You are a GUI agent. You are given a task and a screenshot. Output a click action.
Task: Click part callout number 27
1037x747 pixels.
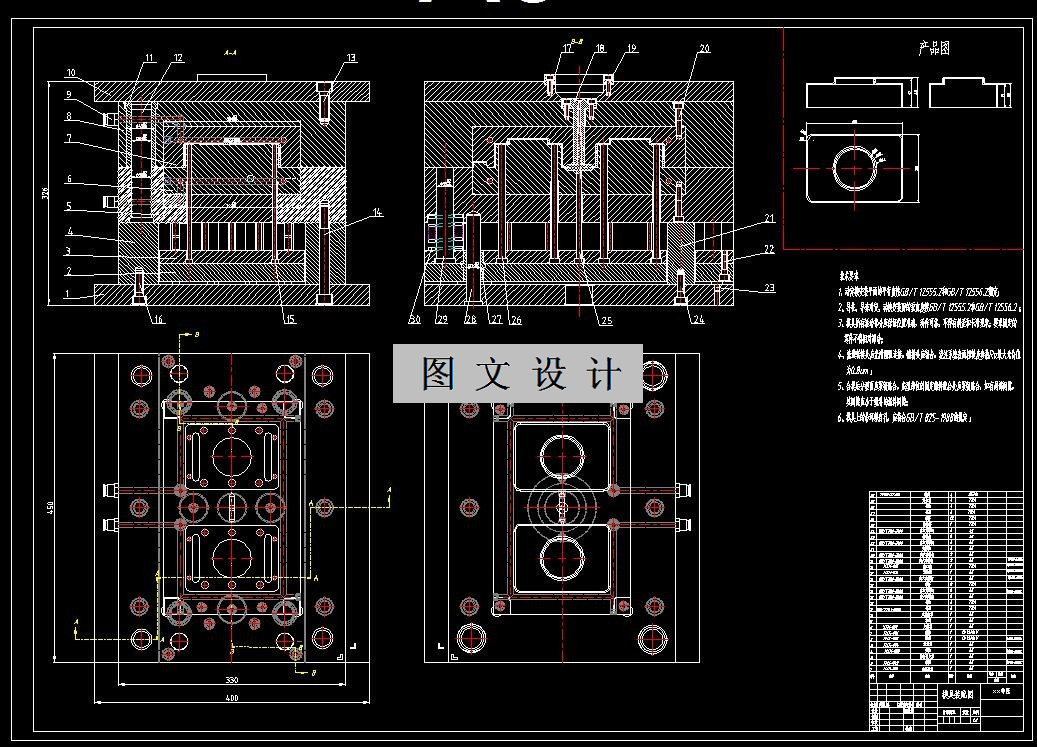click(496, 320)
